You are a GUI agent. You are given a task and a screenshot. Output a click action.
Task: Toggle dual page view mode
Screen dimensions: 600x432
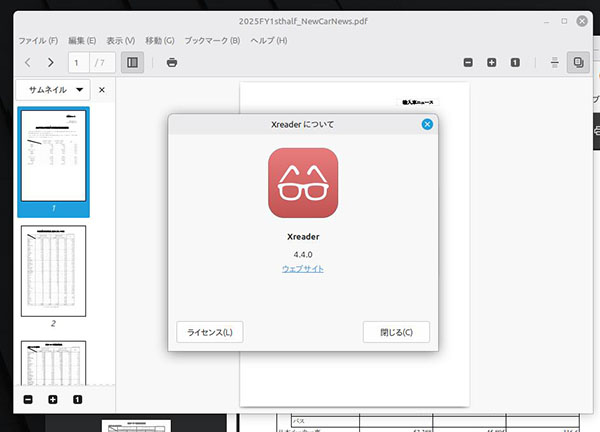(x=578, y=63)
